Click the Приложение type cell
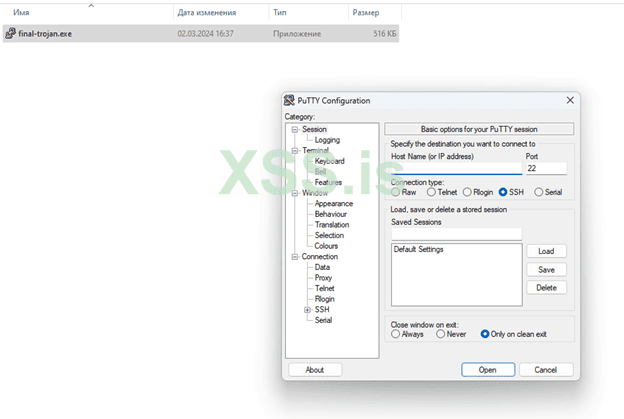Viewport: 624px width, 419px height. point(297,34)
